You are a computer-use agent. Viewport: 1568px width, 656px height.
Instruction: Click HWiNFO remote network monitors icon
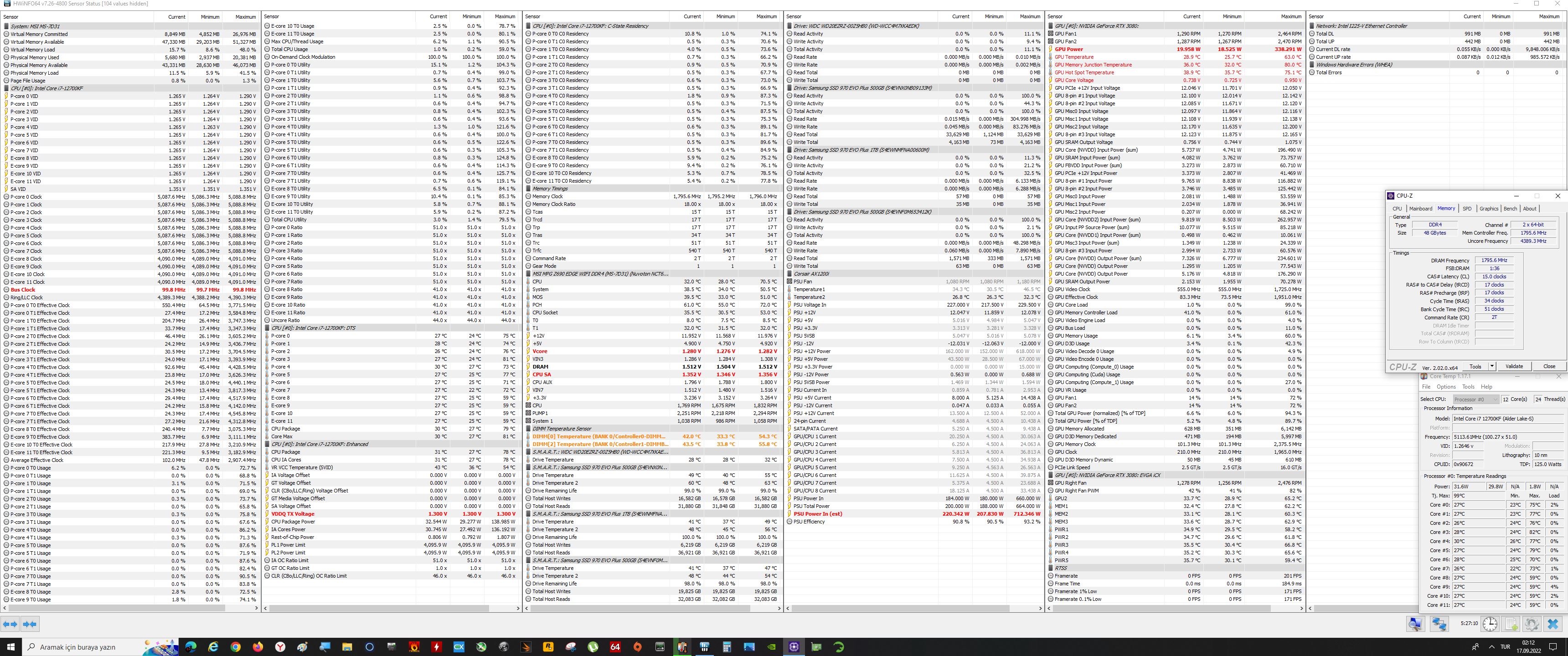[x=1439, y=624]
